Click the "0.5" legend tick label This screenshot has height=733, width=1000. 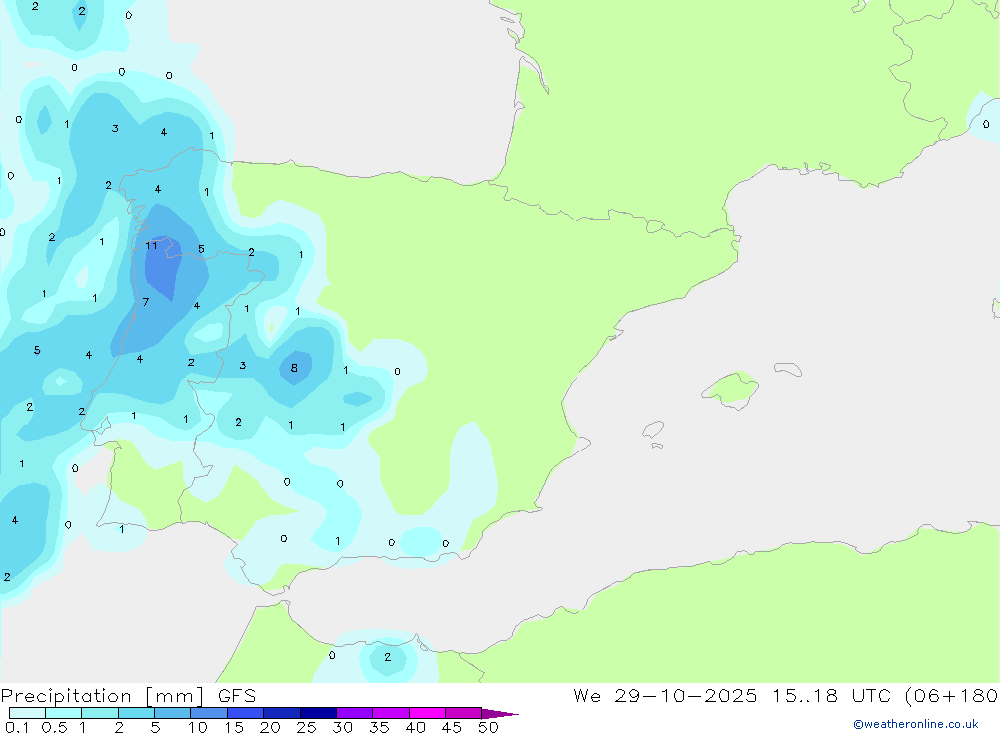click(x=54, y=727)
